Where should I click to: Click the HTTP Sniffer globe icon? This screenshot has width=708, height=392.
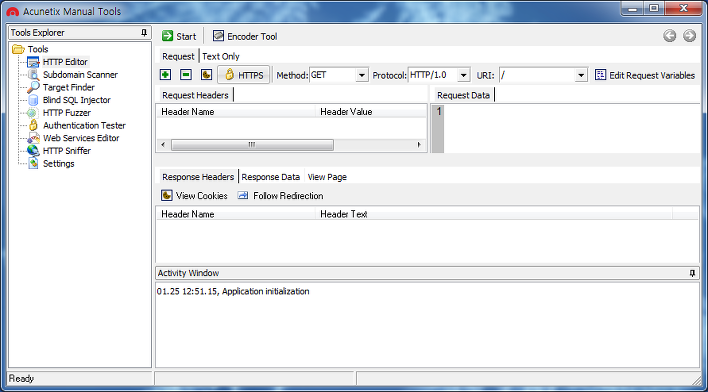pos(33,151)
